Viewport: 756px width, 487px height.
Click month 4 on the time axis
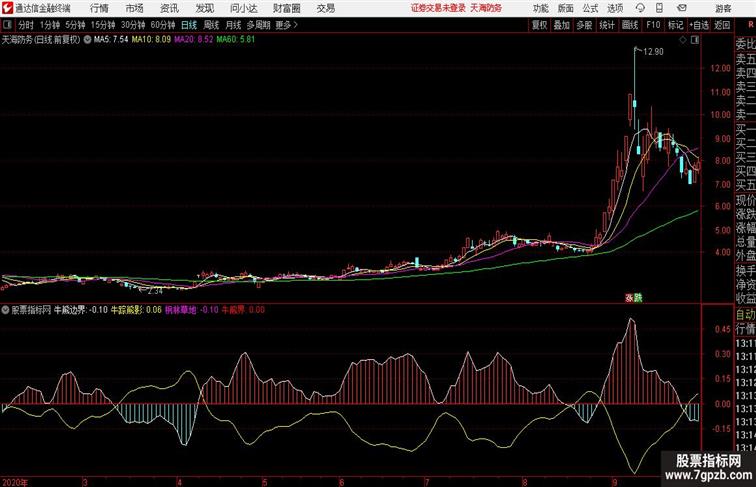pos(180,482)
